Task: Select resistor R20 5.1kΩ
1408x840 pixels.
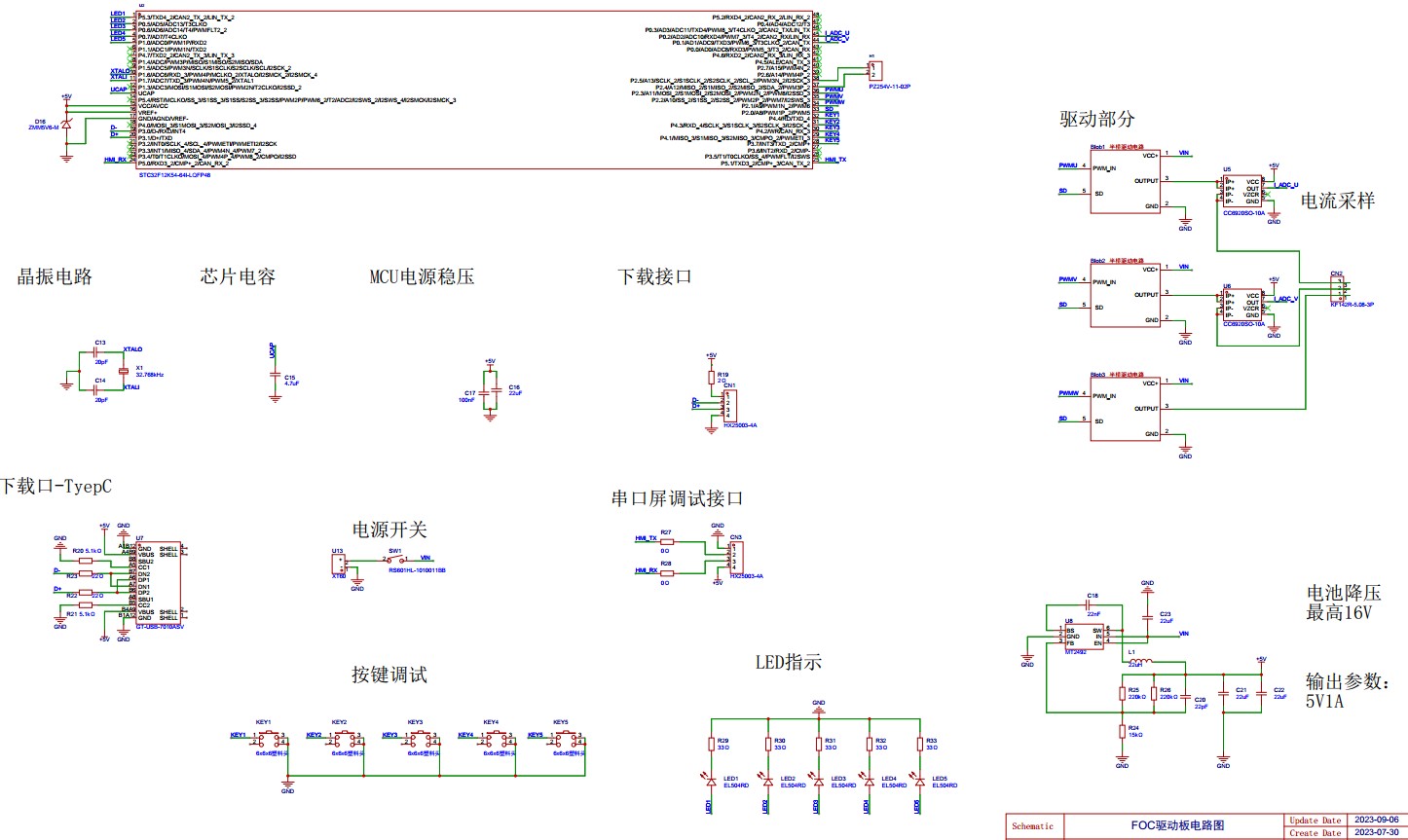Action: tap(86, 561)
